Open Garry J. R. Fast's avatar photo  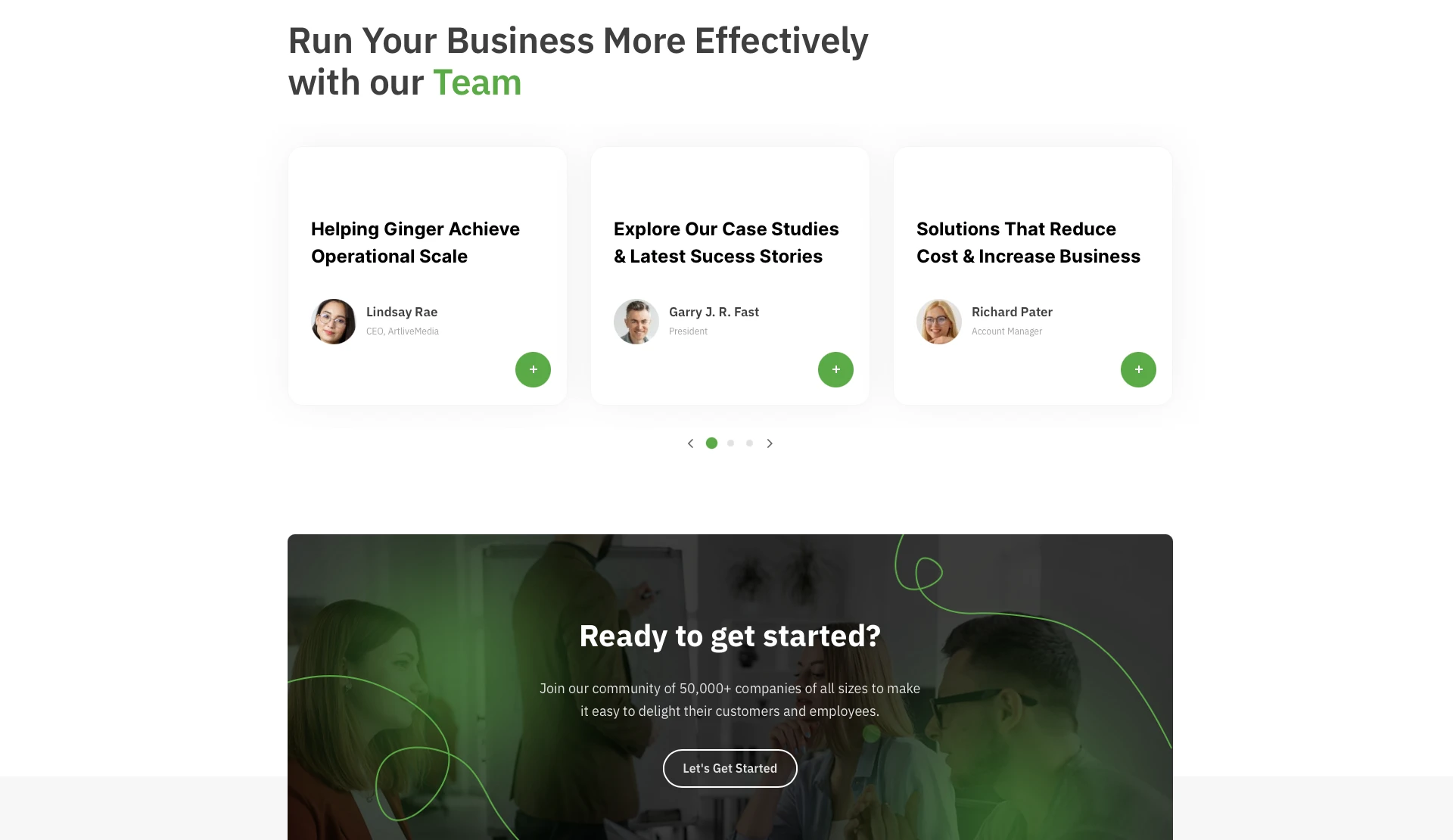(636, 322)
